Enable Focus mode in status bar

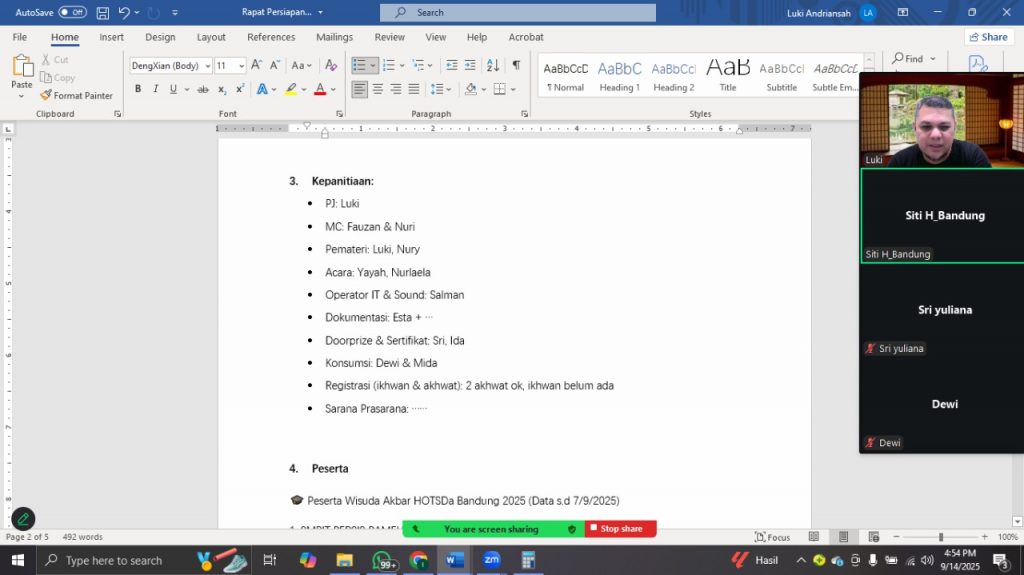point(772,537)
